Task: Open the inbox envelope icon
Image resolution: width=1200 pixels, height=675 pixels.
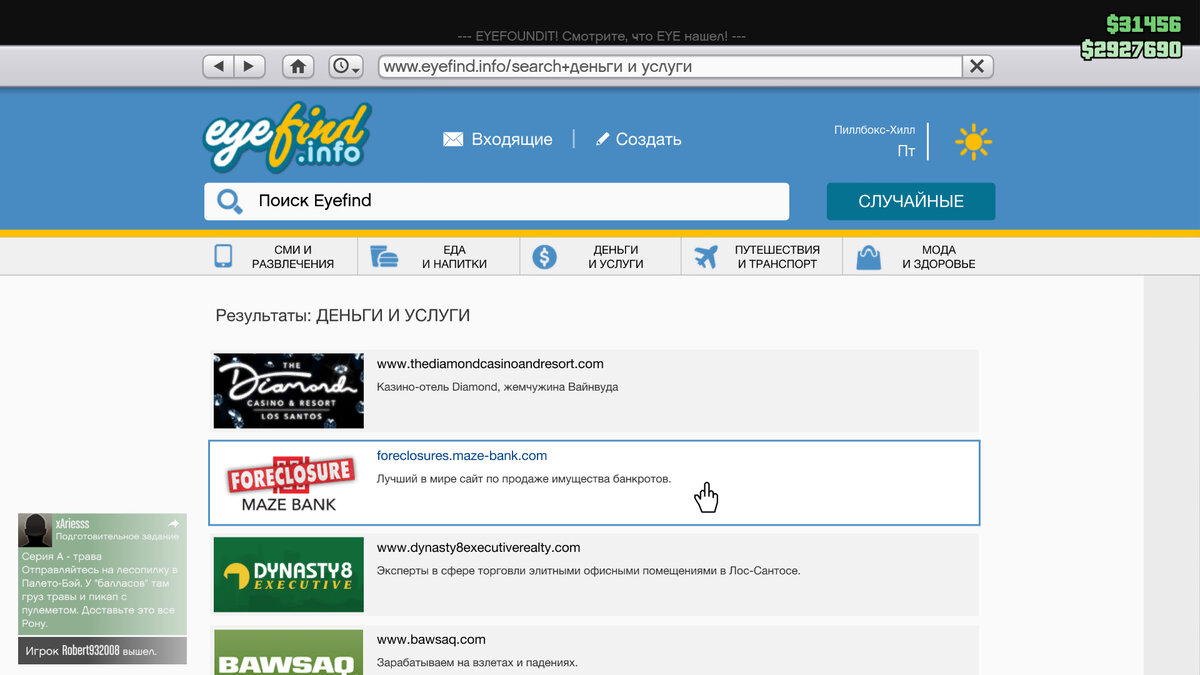Action: (453, 139)
